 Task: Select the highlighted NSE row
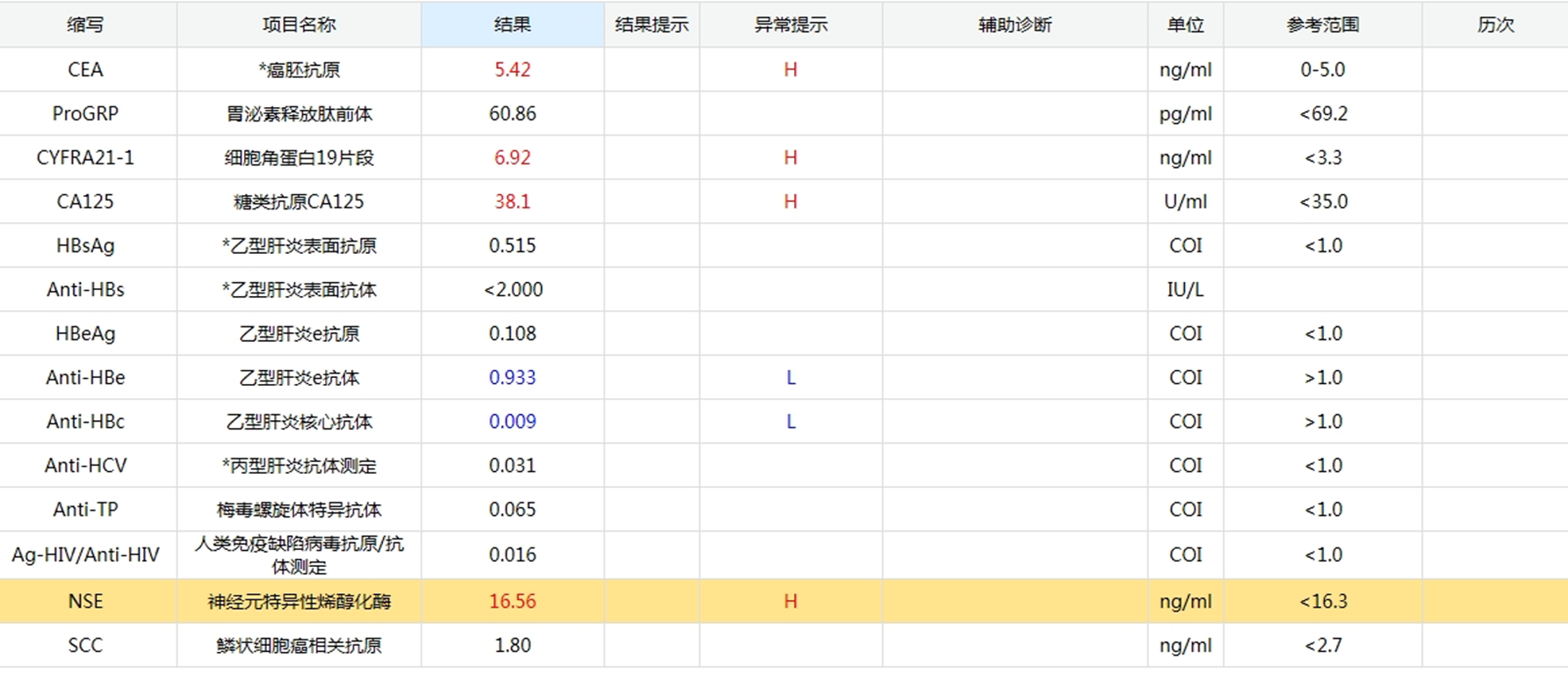point(85,601)
